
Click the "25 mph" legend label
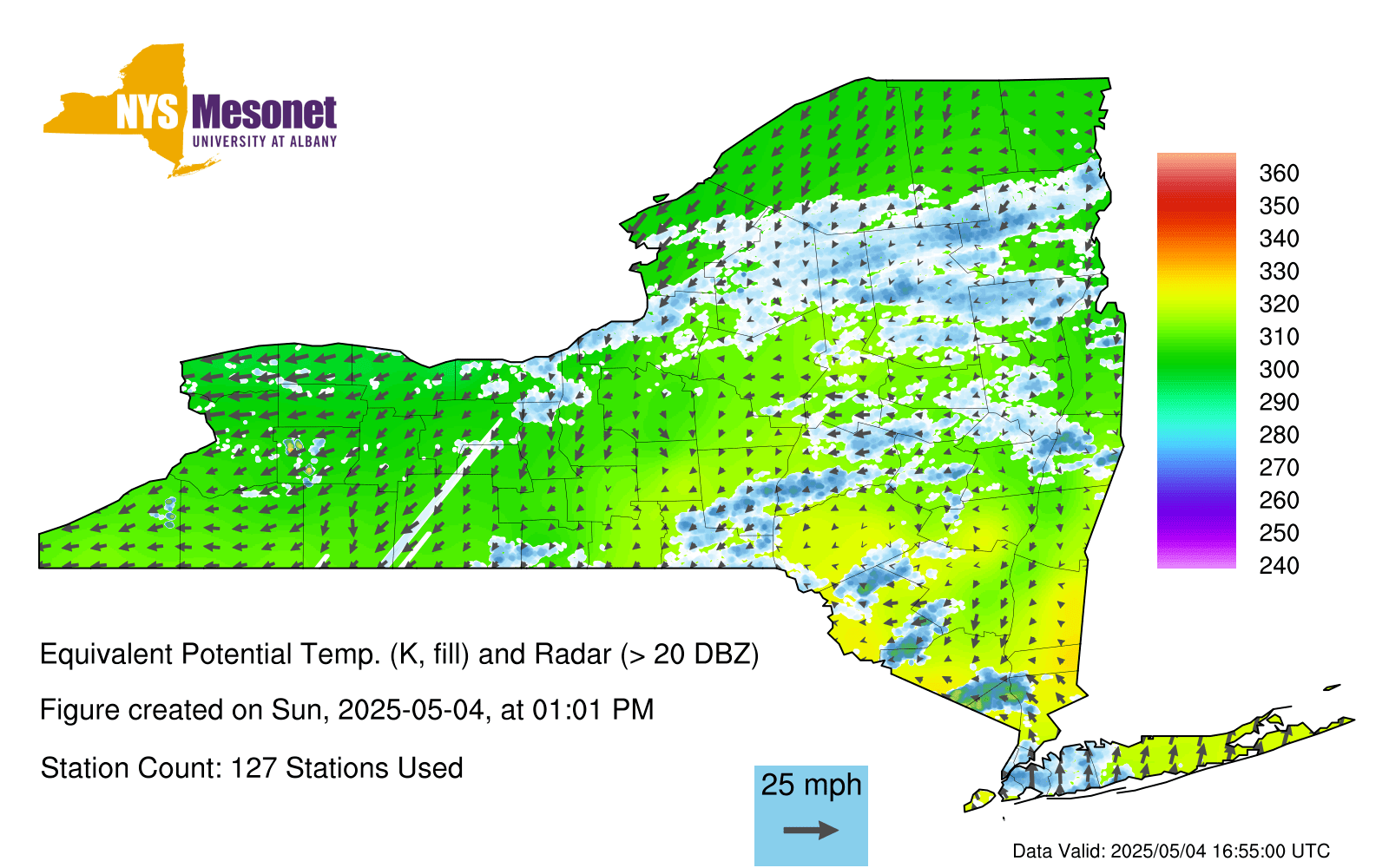pyautogui.click(x=811, y=785)
